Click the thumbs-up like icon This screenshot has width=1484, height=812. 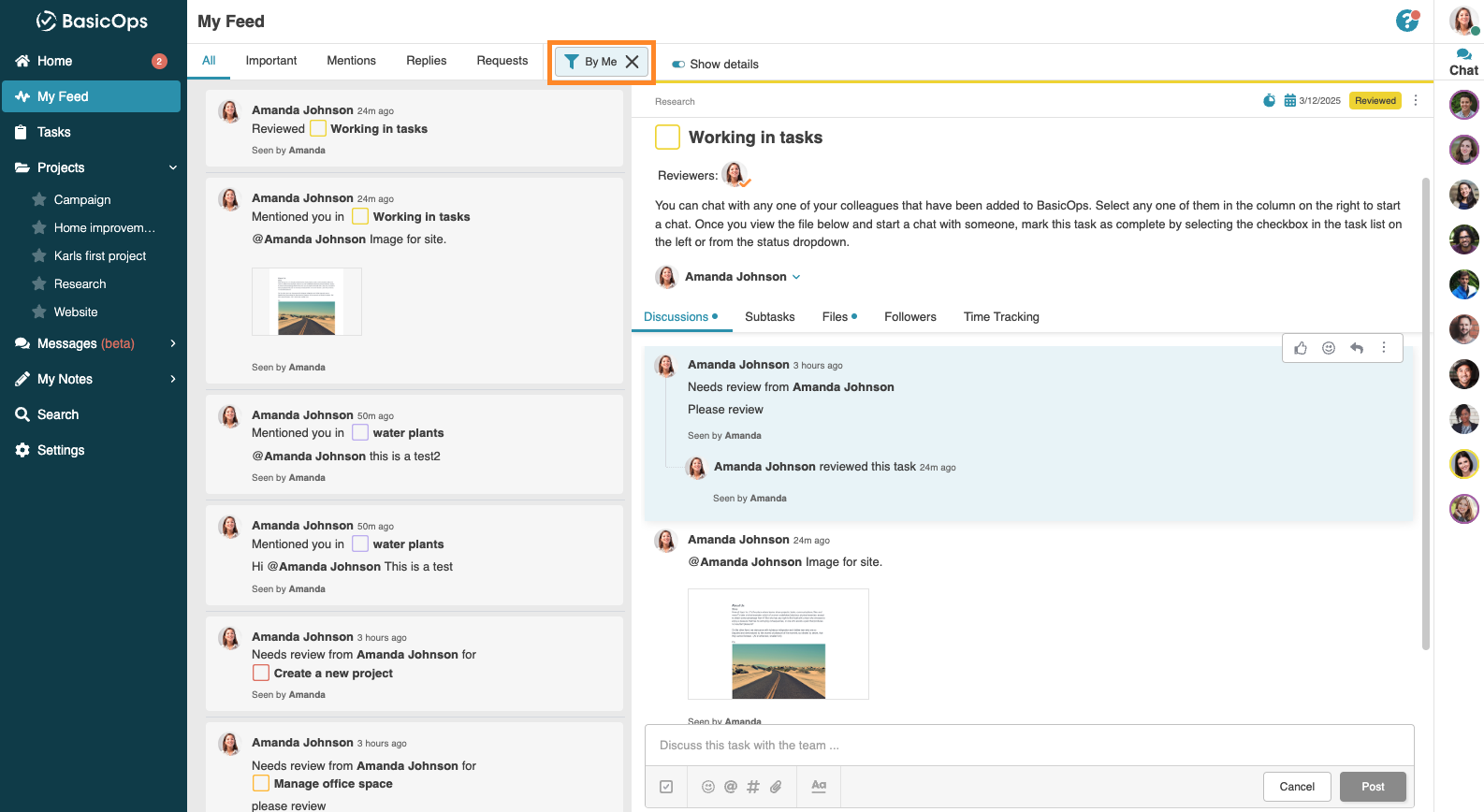coord(1301,348)
